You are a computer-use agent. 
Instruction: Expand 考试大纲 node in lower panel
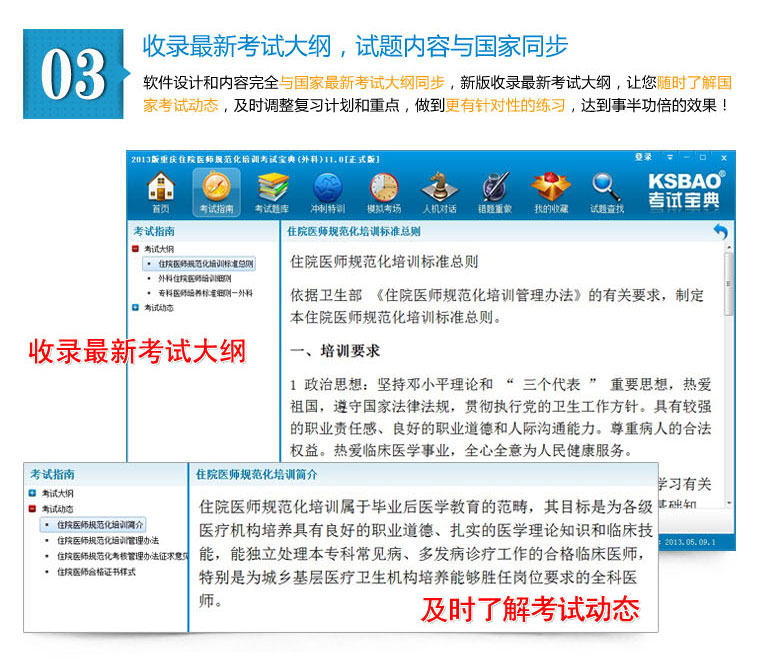point(32,493)
